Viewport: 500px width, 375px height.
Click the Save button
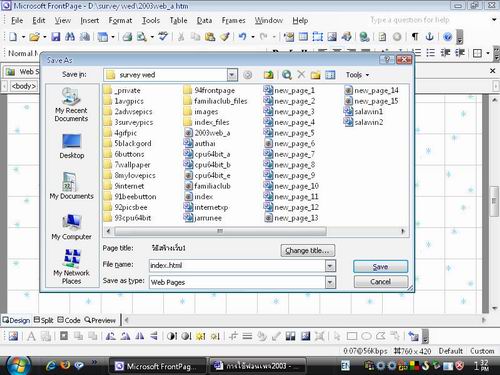380,267
